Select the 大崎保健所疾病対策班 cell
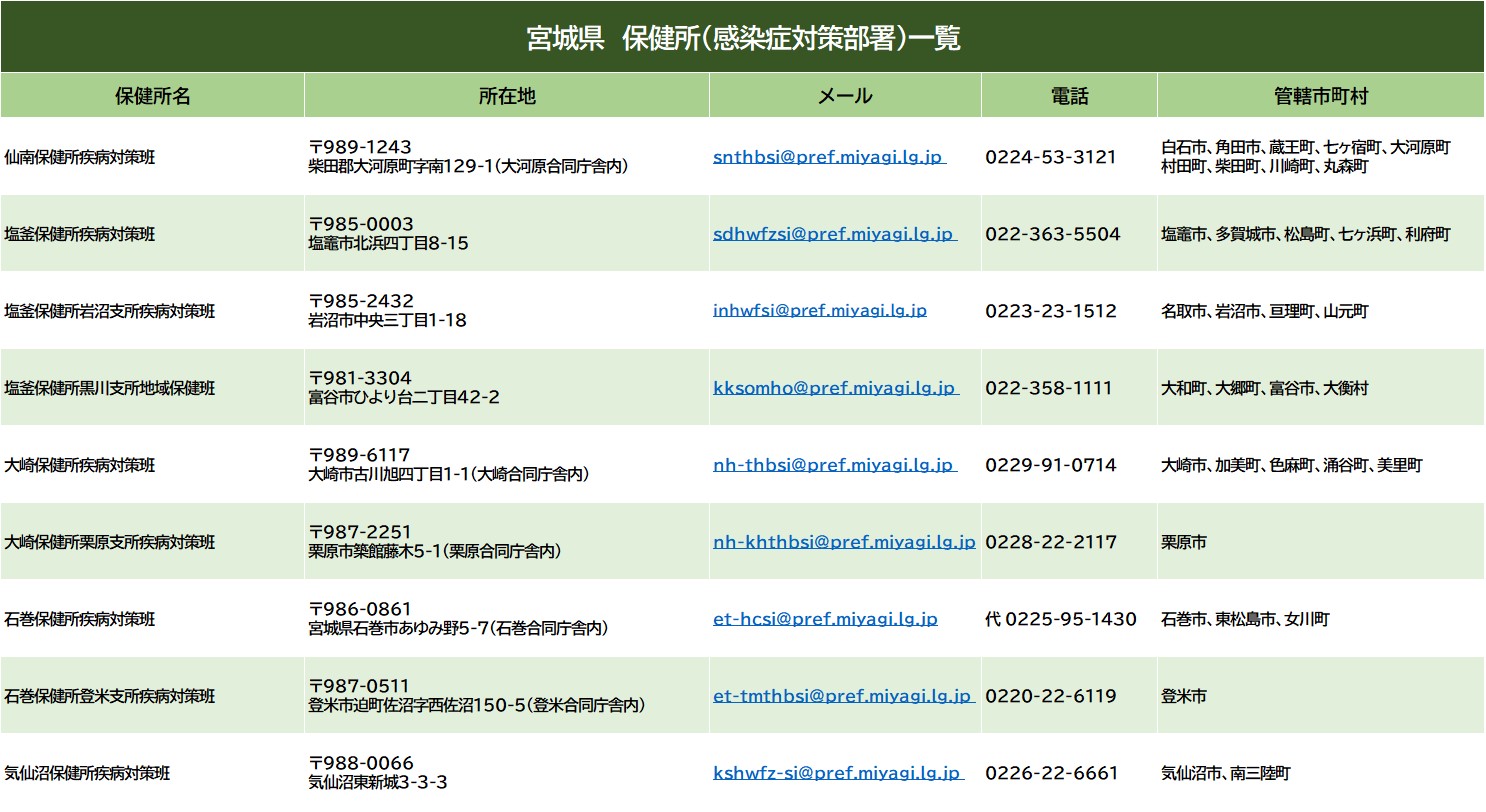Viewport: 1486px width, 812px height. pyautogui.click(x=152, y=465)
